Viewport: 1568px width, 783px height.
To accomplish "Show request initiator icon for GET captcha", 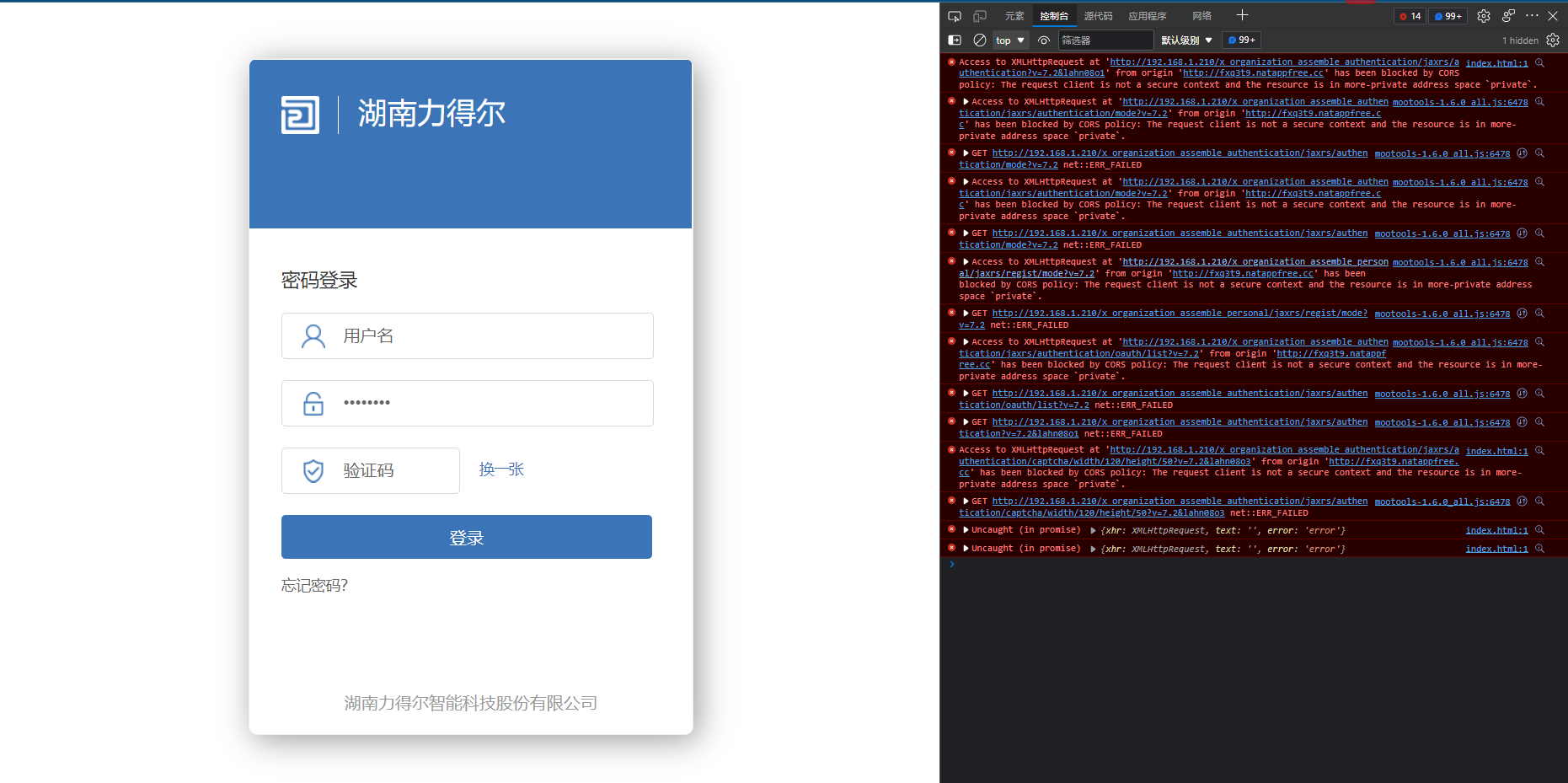I will [1522, 501].
